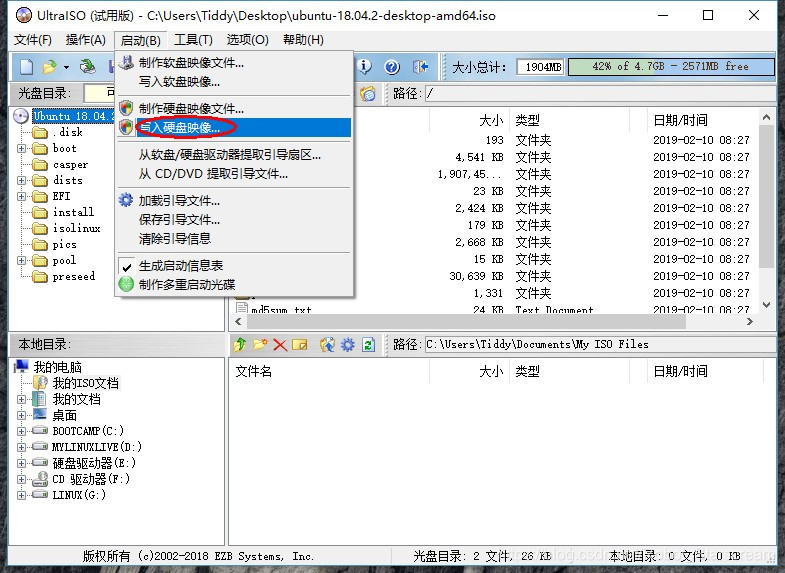This screenshot has width=785, height=573.
Task: Click the total size field showing 1904MB
Action: pos(540,67)
